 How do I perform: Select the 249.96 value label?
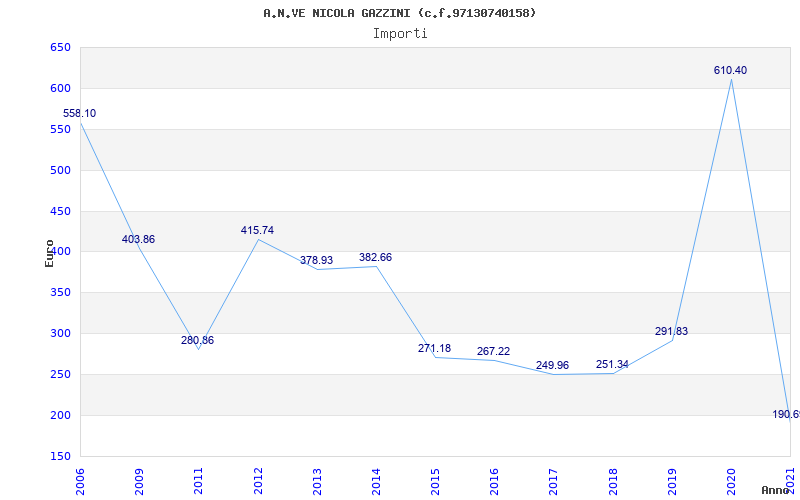[553, 365]
